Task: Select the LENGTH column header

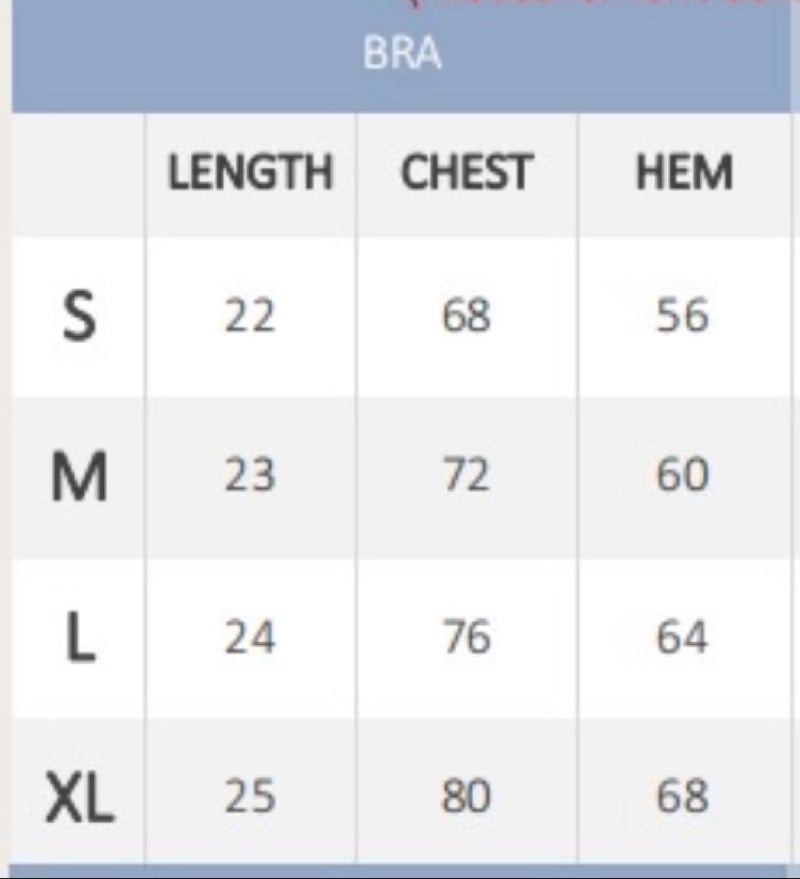Action: click(250, 174)
